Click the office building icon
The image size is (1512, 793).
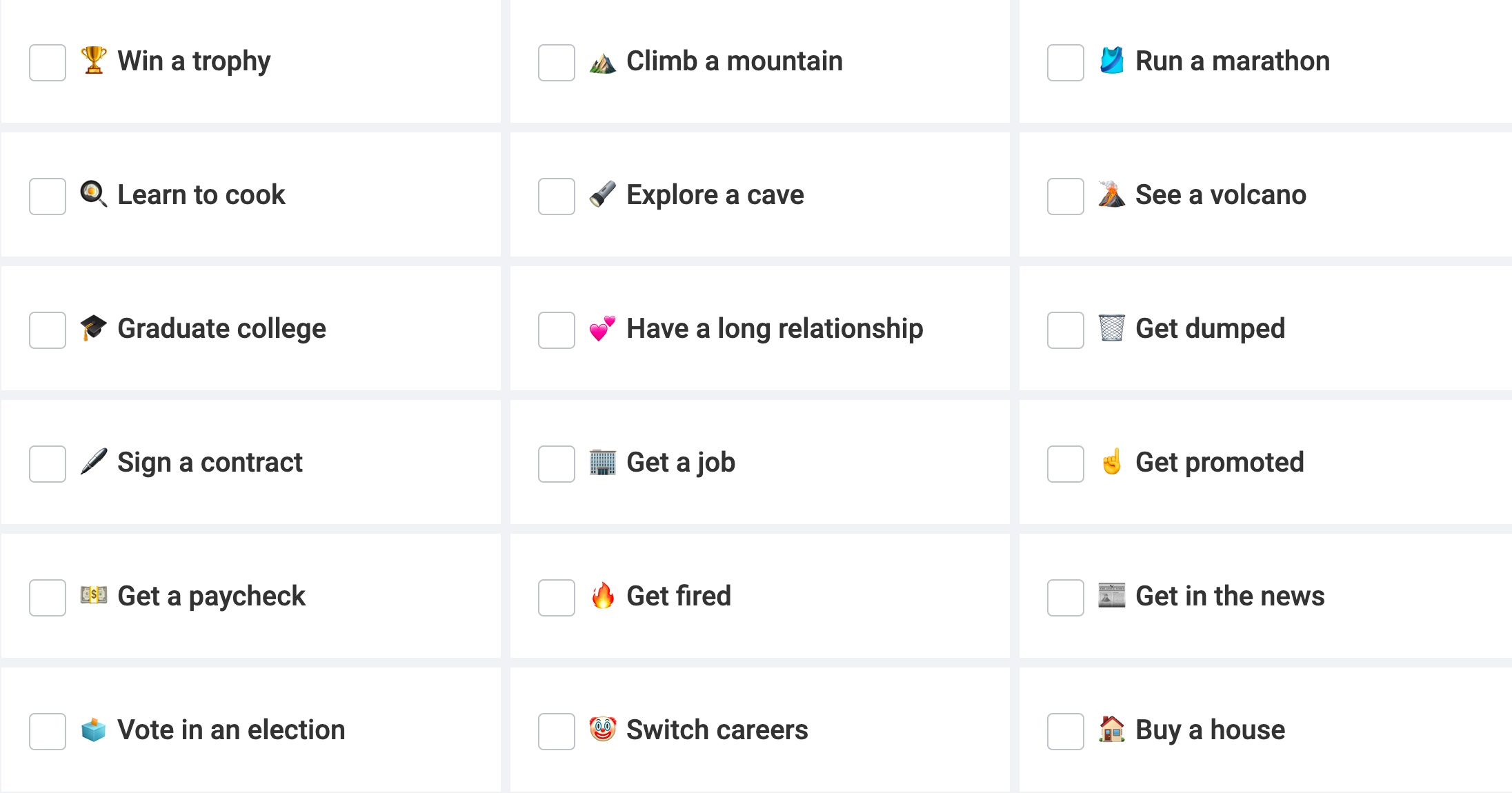tap(602, 462)
